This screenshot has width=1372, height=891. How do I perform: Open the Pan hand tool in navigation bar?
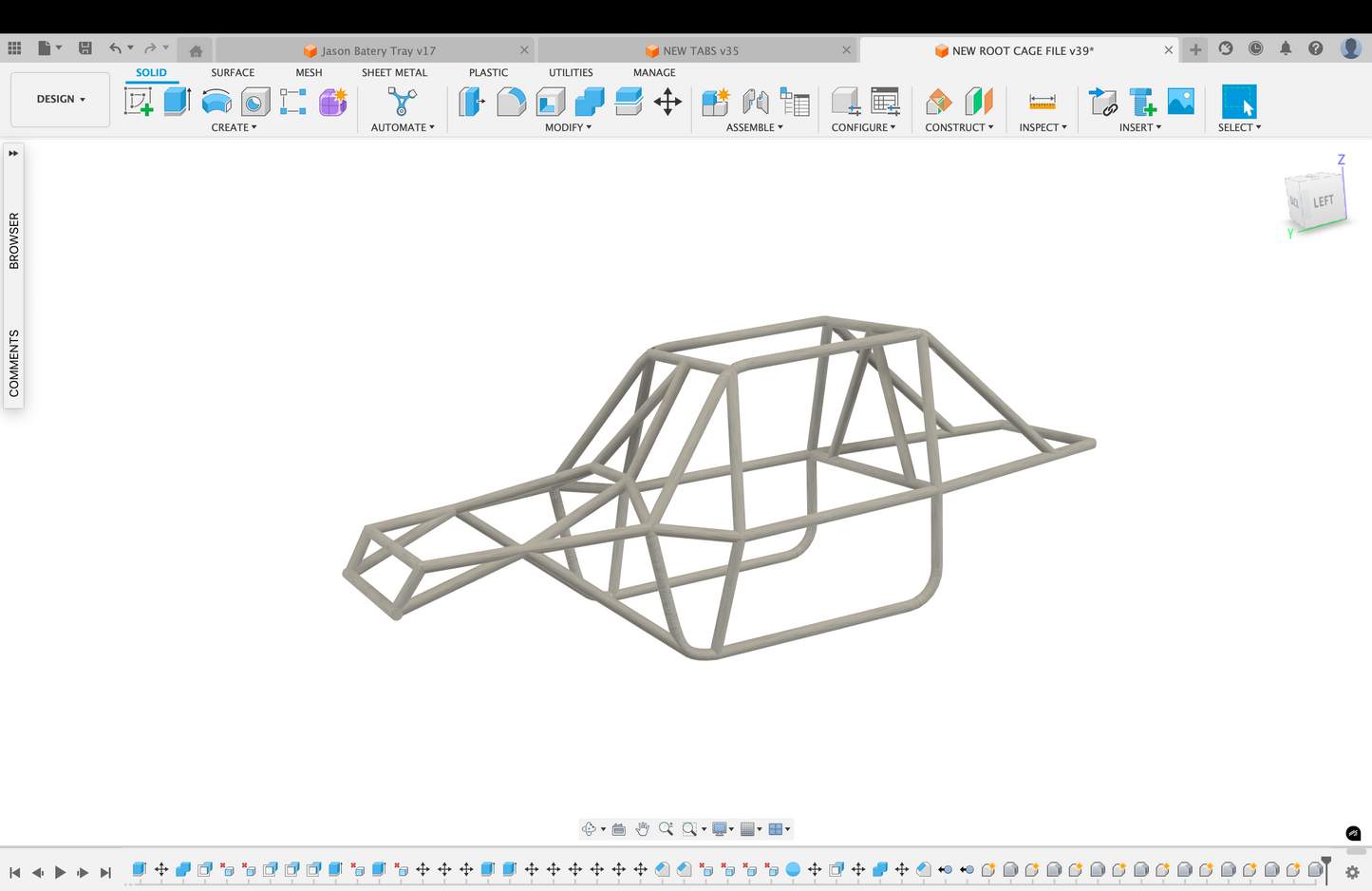click(643, 829)
